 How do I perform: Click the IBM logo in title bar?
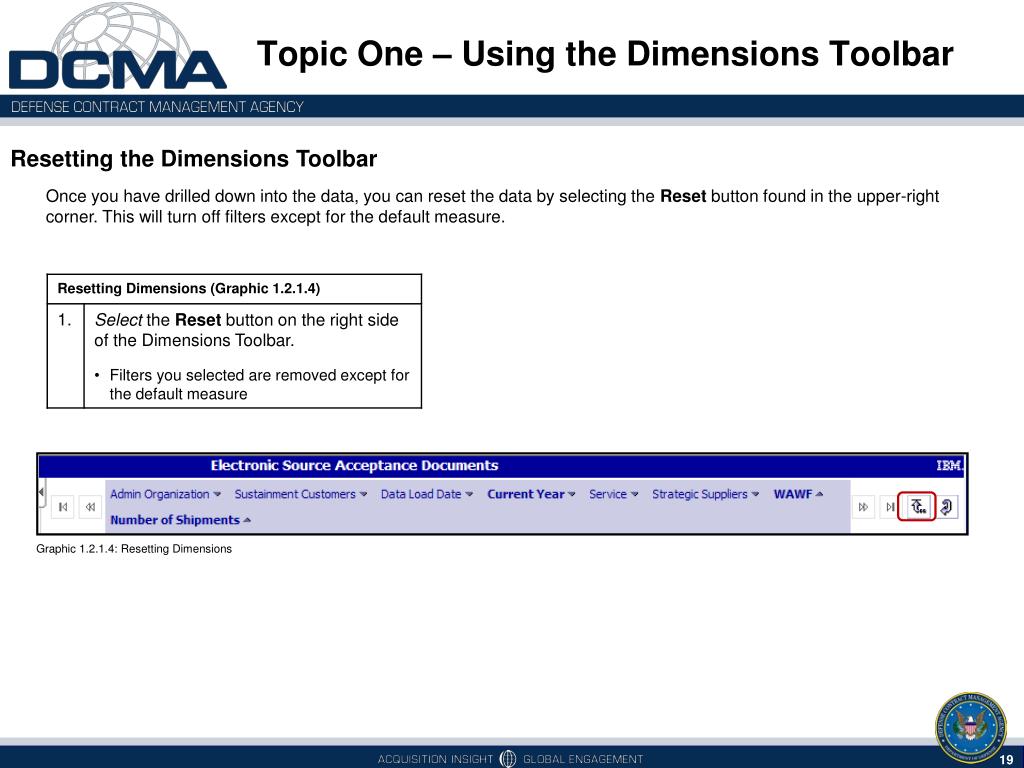(949, 466)
